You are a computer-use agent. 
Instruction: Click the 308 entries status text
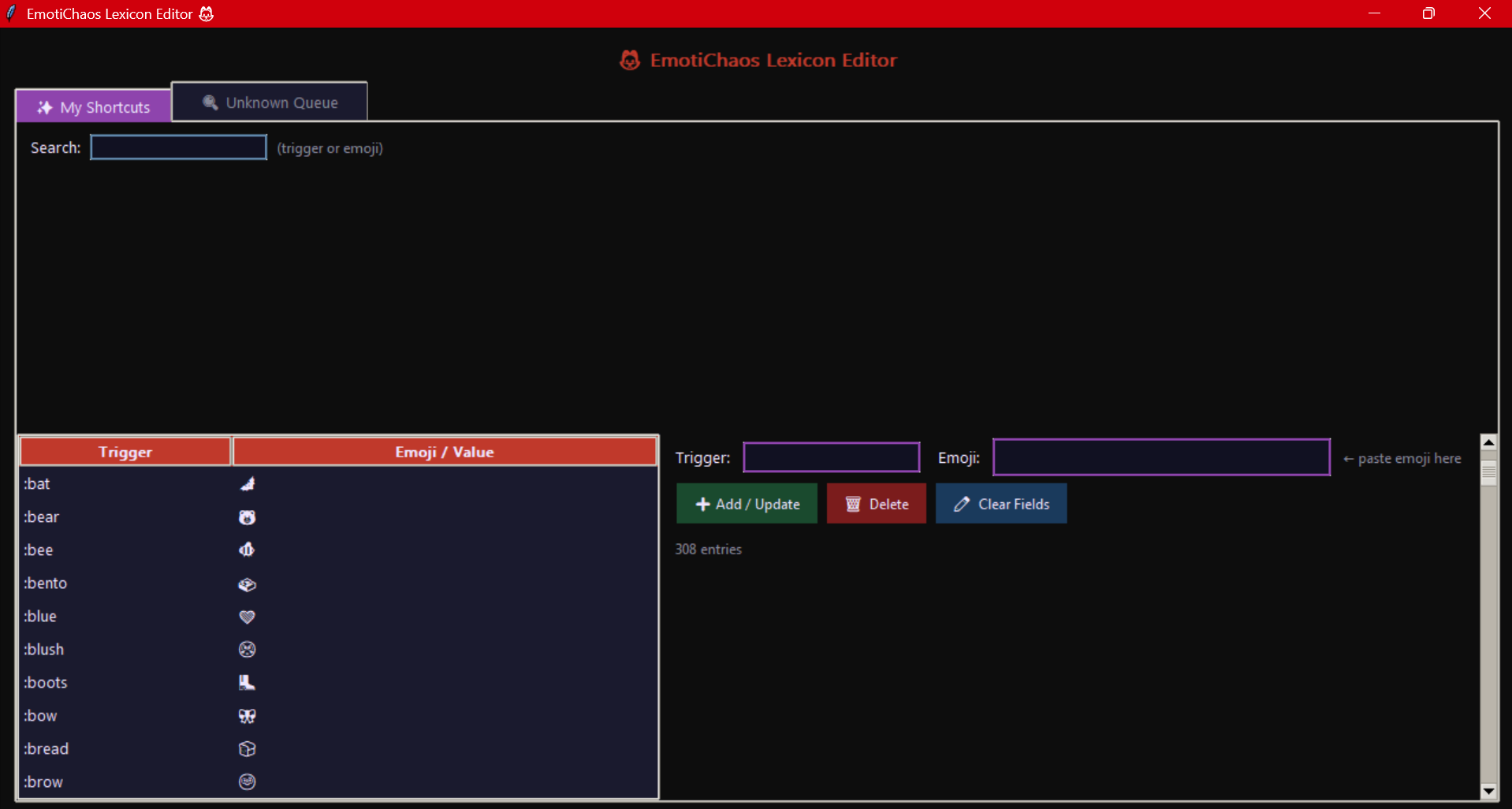[x=708, y=549]
